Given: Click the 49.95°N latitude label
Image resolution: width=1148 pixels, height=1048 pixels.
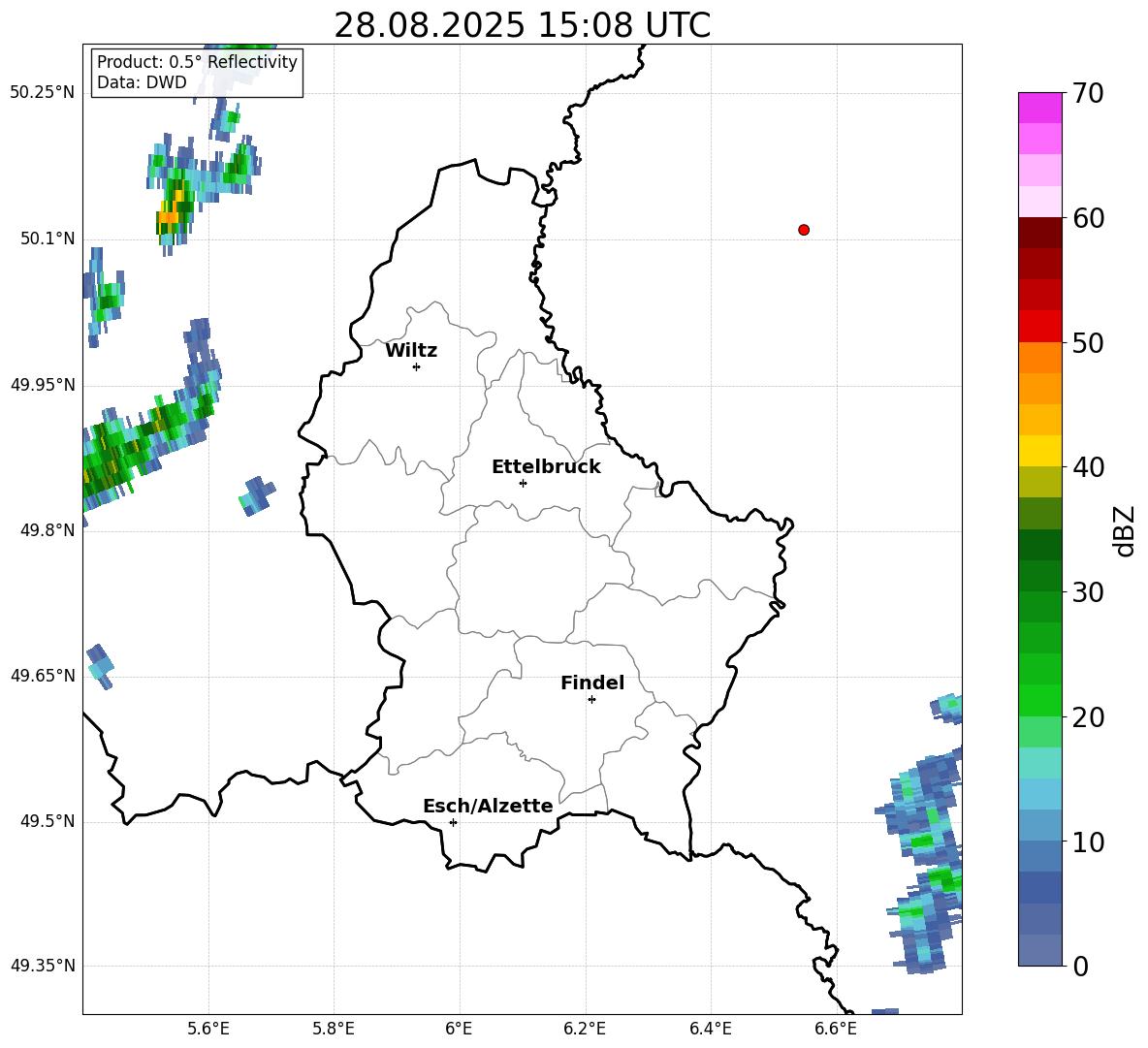Looking at the screenshot, I should coord(43,385).
